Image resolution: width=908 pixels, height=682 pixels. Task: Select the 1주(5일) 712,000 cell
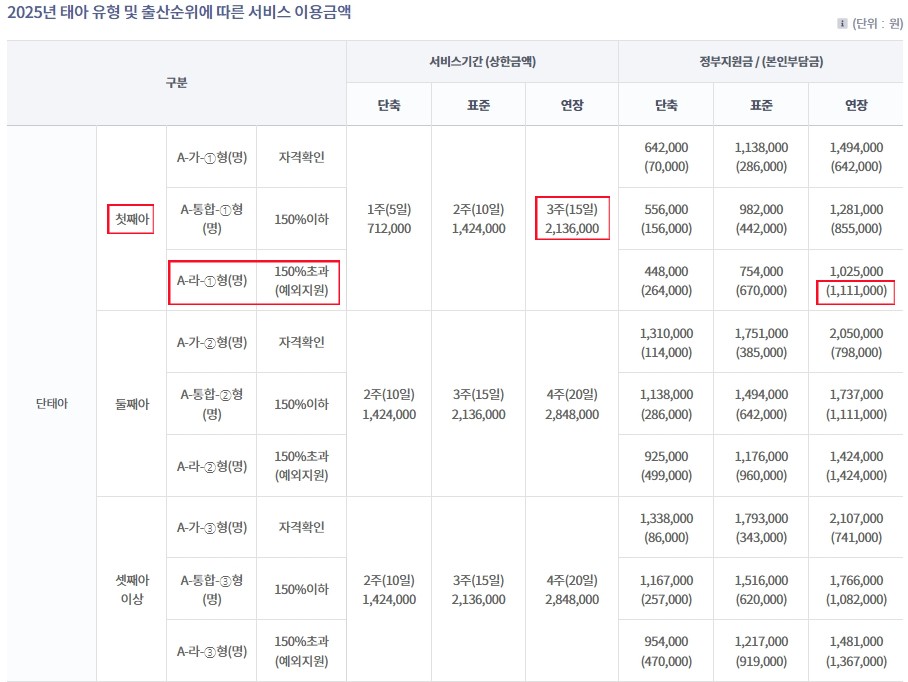[388, 220]
